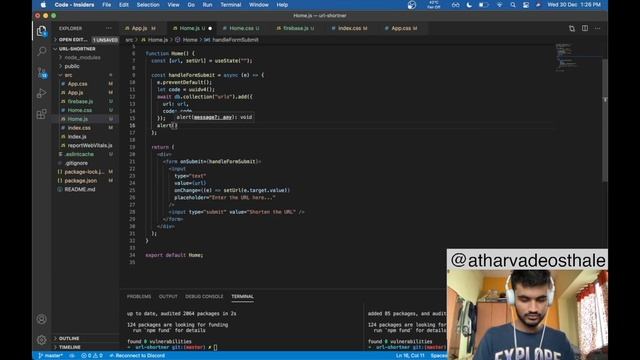The width and height of the screenshot is (640, 360).
Task: Click Ln 16, Col 11 cursor position
Action: click(410, 356)
